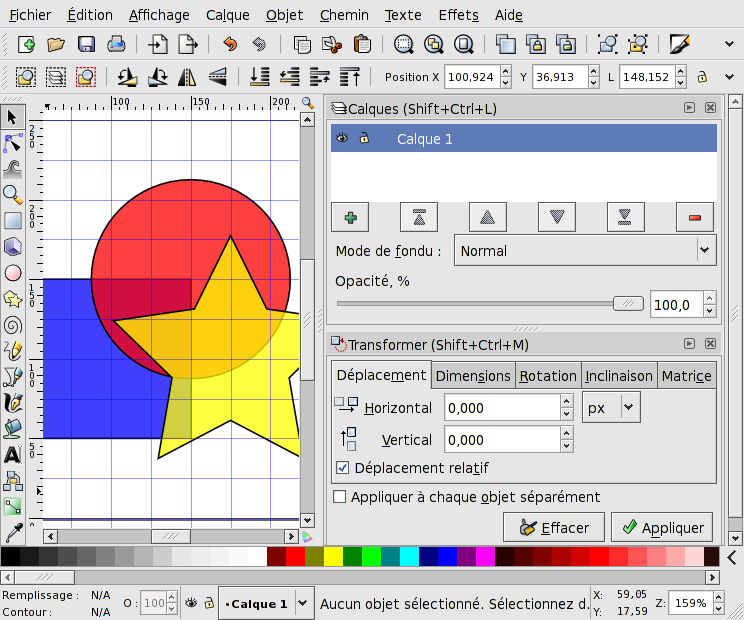Screen dimensions: 744x620
Task: Select the Spiral tool
Action: click(x=13, y=324)
